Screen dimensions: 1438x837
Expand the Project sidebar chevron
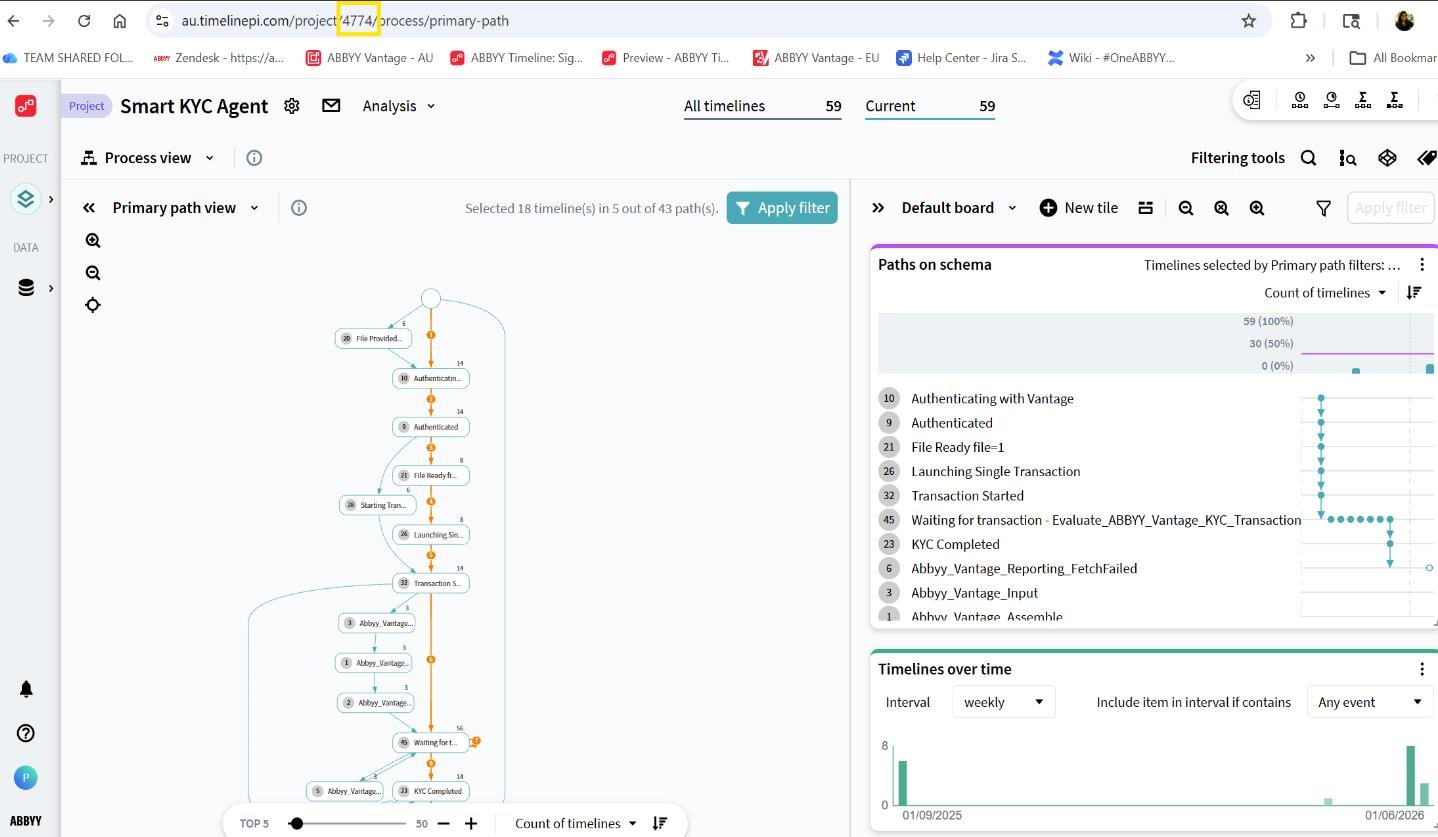click(51, 199)
